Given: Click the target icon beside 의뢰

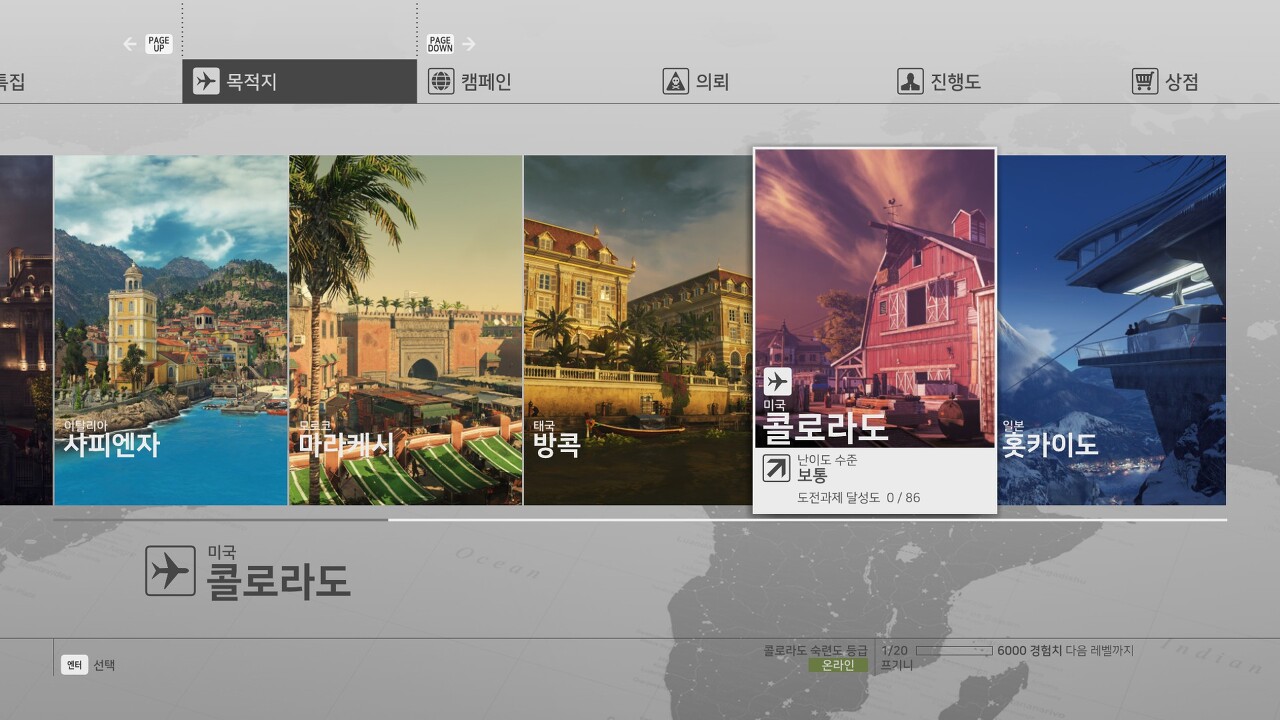Looking at the screenshot, I should 676,81.
